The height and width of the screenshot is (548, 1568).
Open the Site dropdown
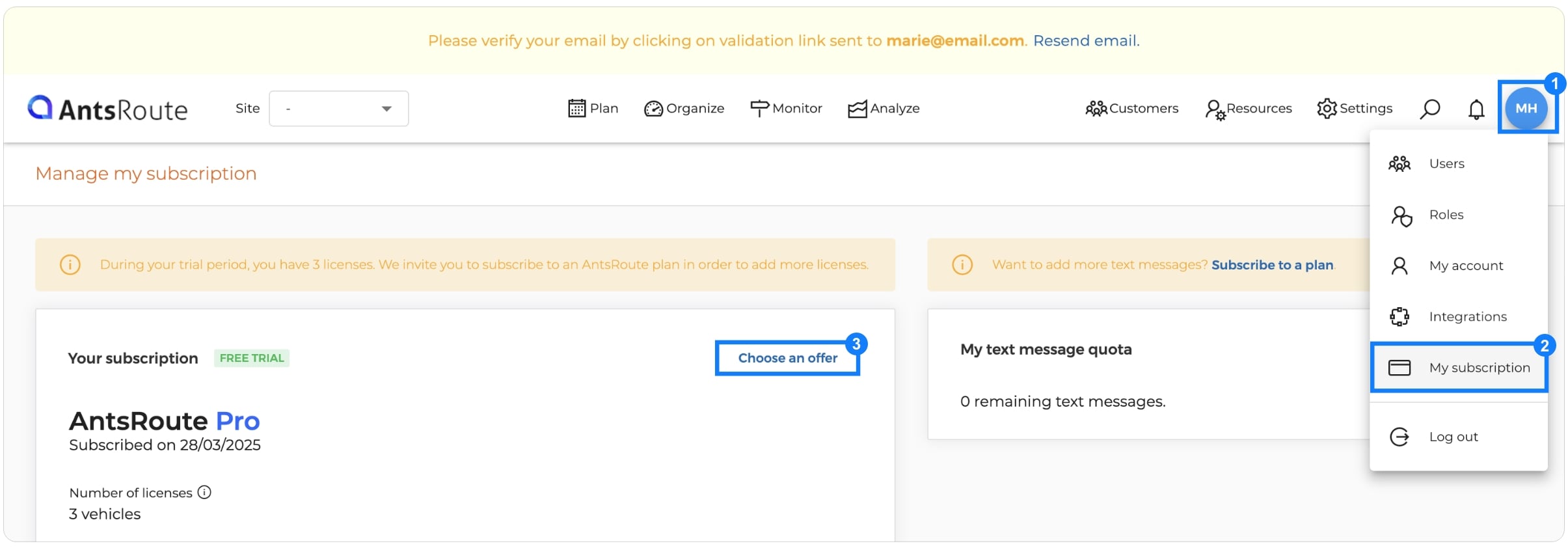(x=338, y=109)
